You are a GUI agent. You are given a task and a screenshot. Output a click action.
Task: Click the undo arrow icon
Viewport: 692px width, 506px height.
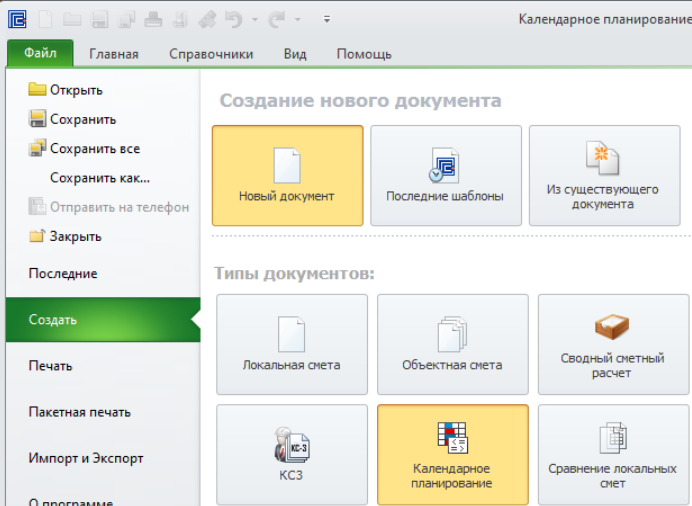point(233,19)
